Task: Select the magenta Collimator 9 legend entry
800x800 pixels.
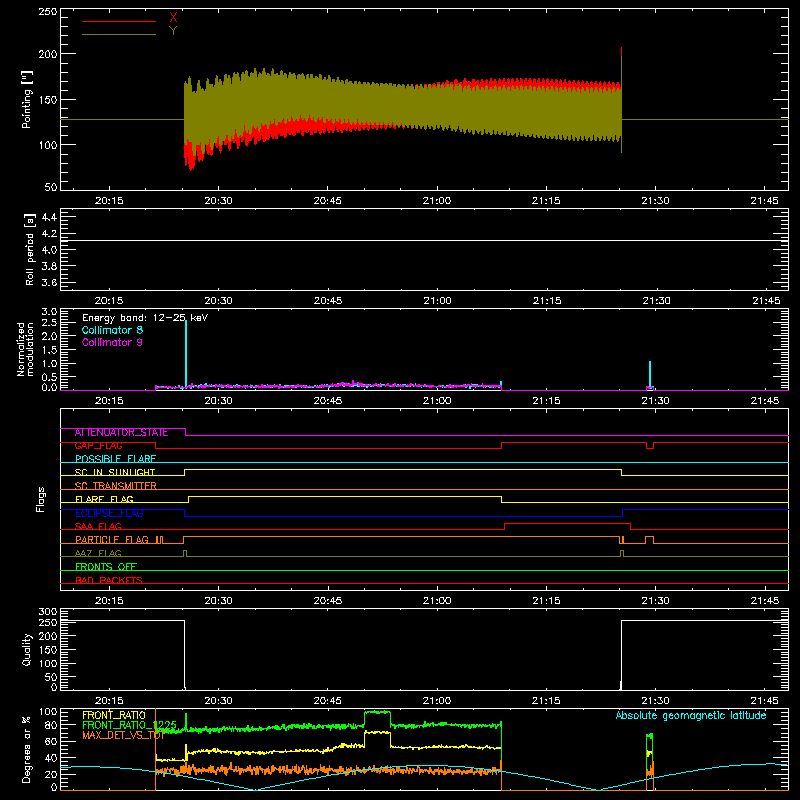Action: [x=112, y=342]
